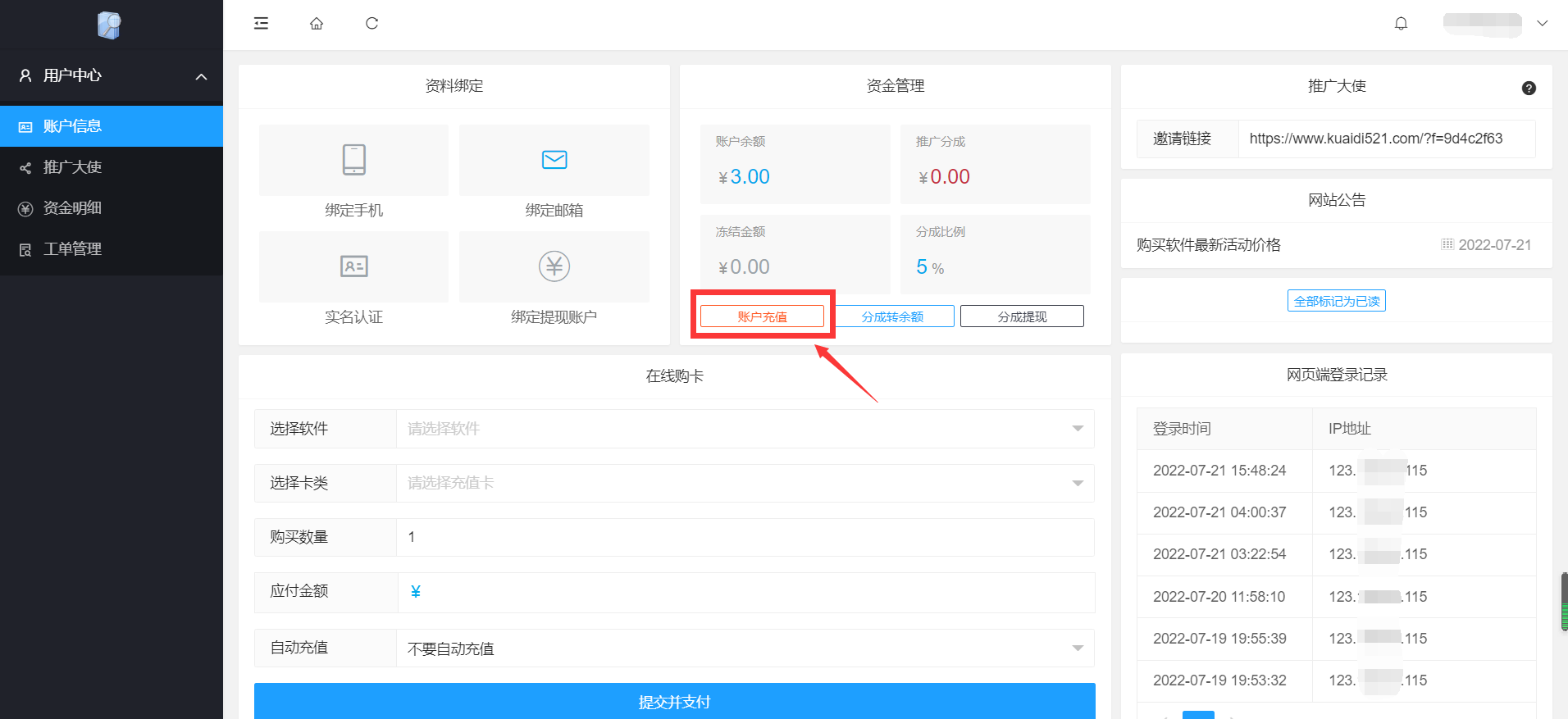Open the user account dropdown menu
Screen dimensions: 1568x719
[x=1542, y=23]
